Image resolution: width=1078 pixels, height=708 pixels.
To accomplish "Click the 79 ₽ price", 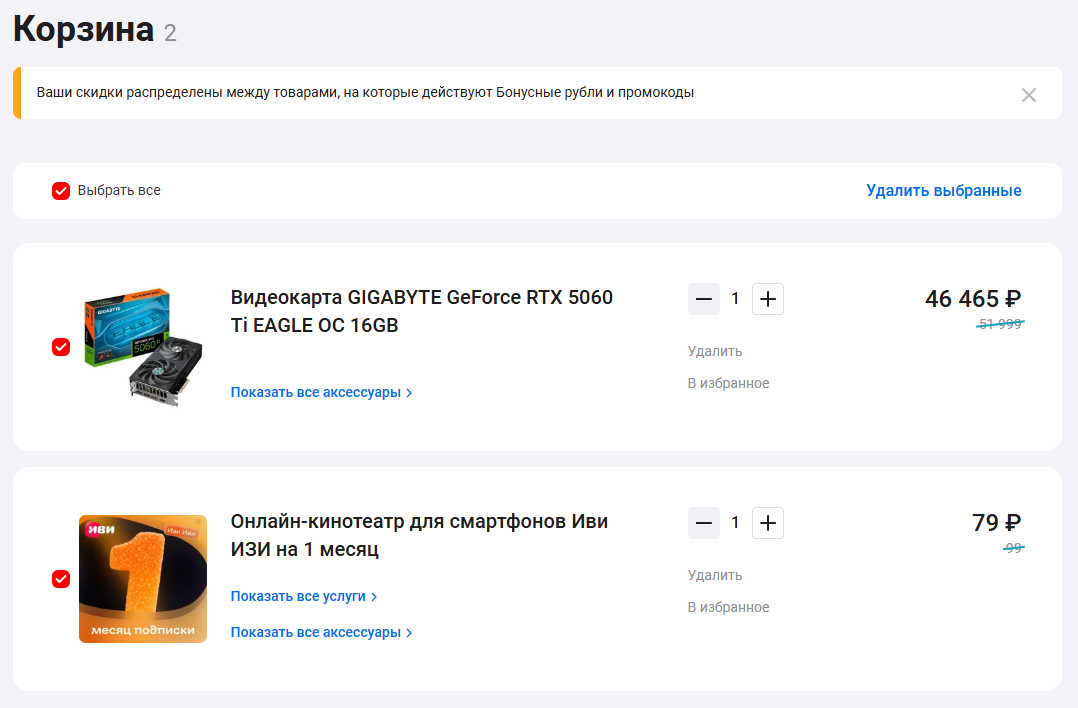I will point(996,523).
